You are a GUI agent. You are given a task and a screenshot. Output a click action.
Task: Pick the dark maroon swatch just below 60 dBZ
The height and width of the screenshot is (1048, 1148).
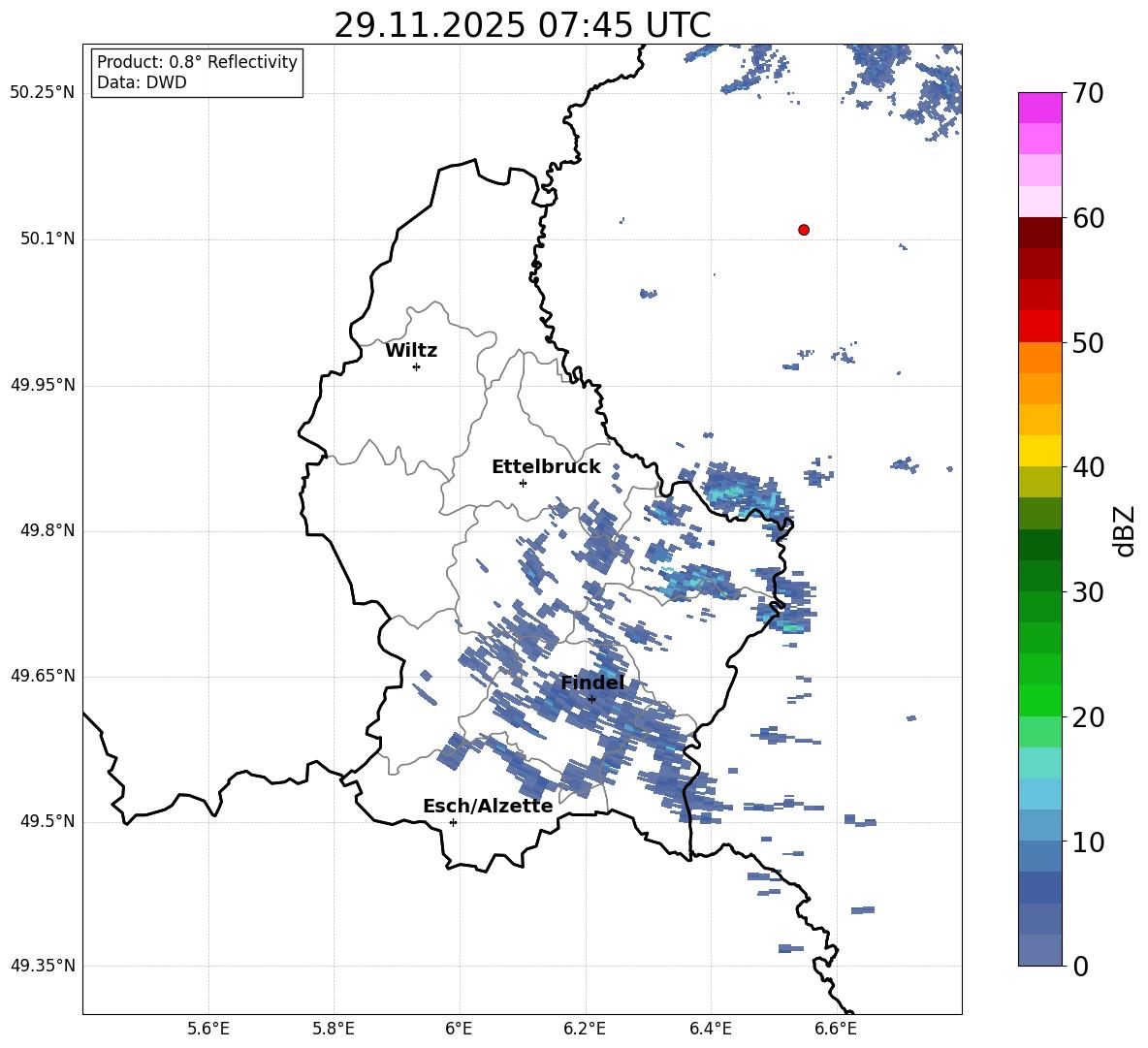[x=1039, y=233]
